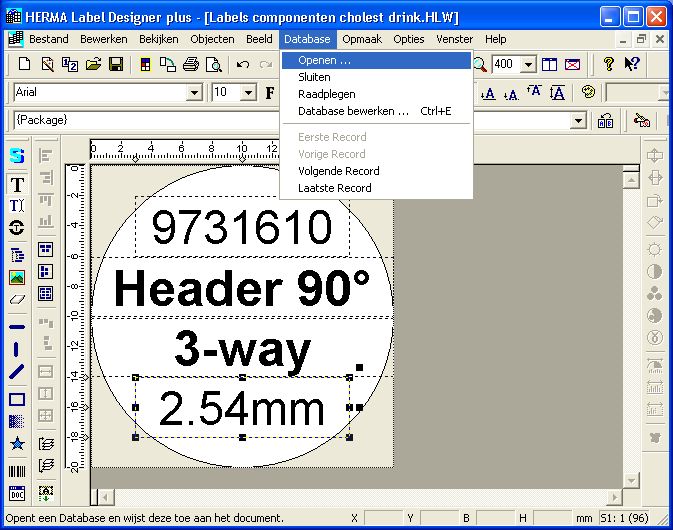Image resolution: width=673 pixels, height=530 pixels.
Task: Open the Bestand menu
Action: (x=48, y=39)
